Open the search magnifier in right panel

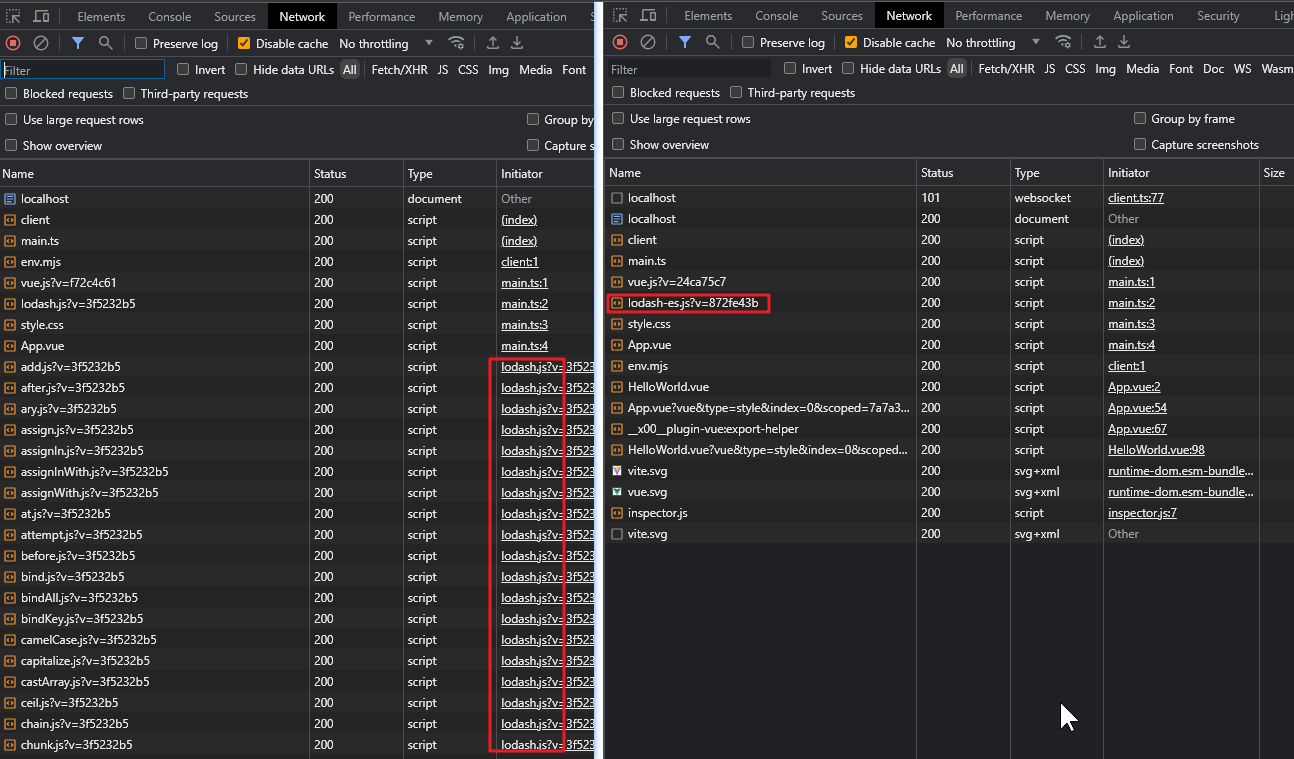(713, 42)
